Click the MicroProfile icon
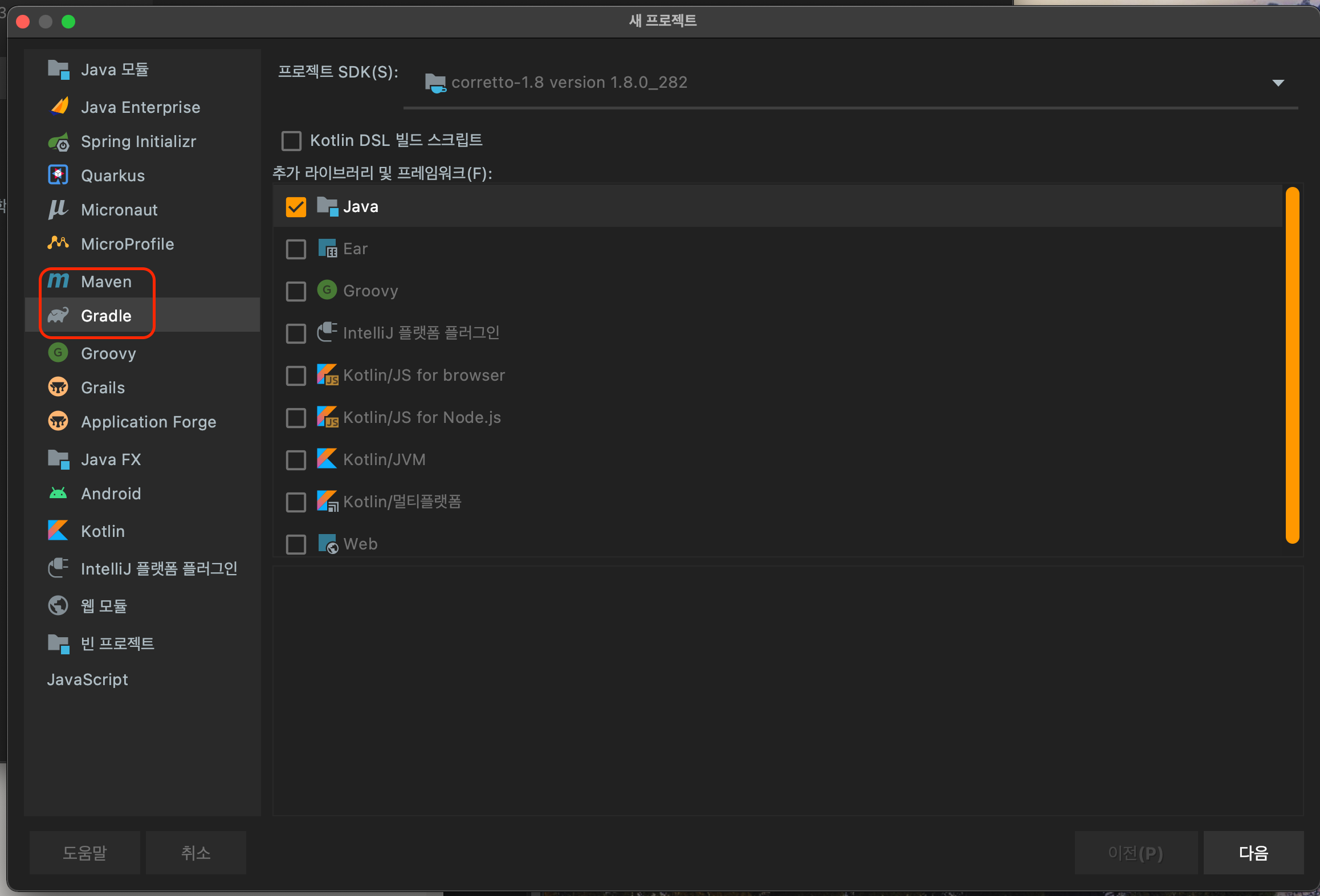The height and width of the screenshot is (896, 1320). point(58,243)
